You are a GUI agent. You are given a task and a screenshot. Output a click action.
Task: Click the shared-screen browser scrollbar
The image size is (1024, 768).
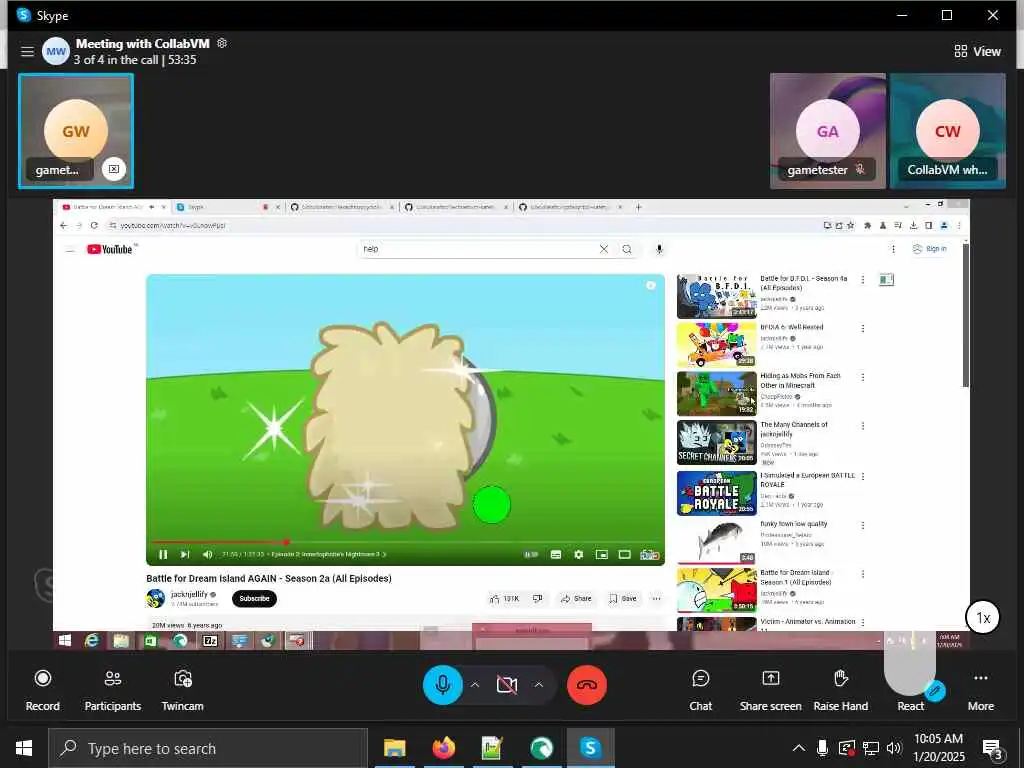pos(965,317)
